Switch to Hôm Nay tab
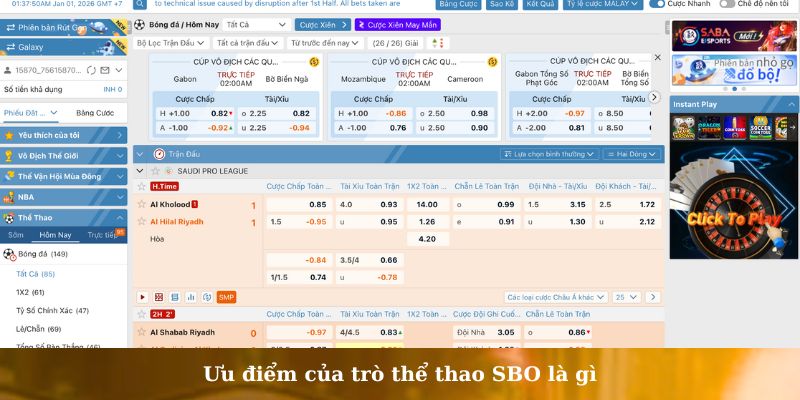The width and height of the screenshot is (800, 400). [x=55, y=235]
